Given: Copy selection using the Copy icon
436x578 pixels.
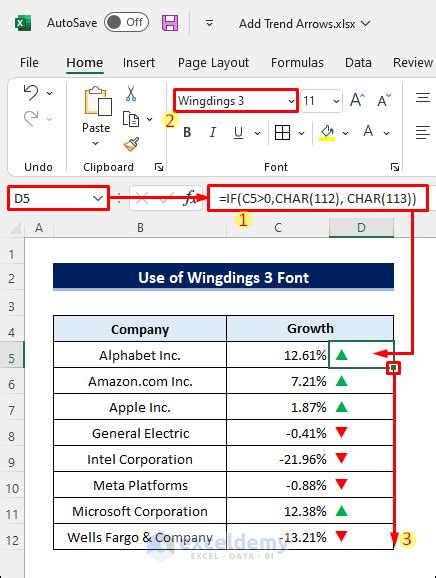Looking at the screenshot, I should pyautogui.click(x=131, y=119).
